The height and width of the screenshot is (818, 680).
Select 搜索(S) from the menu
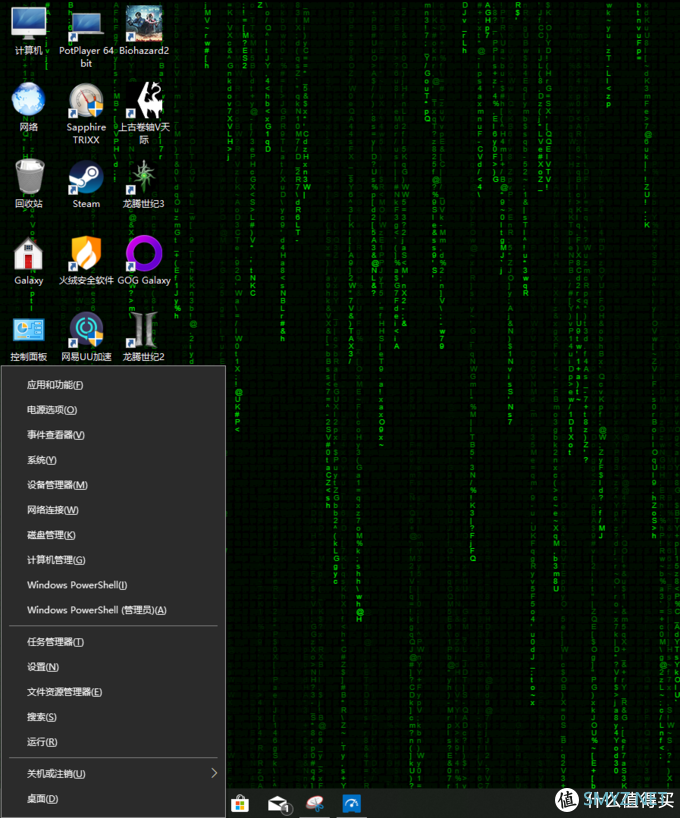pos(113,717)
